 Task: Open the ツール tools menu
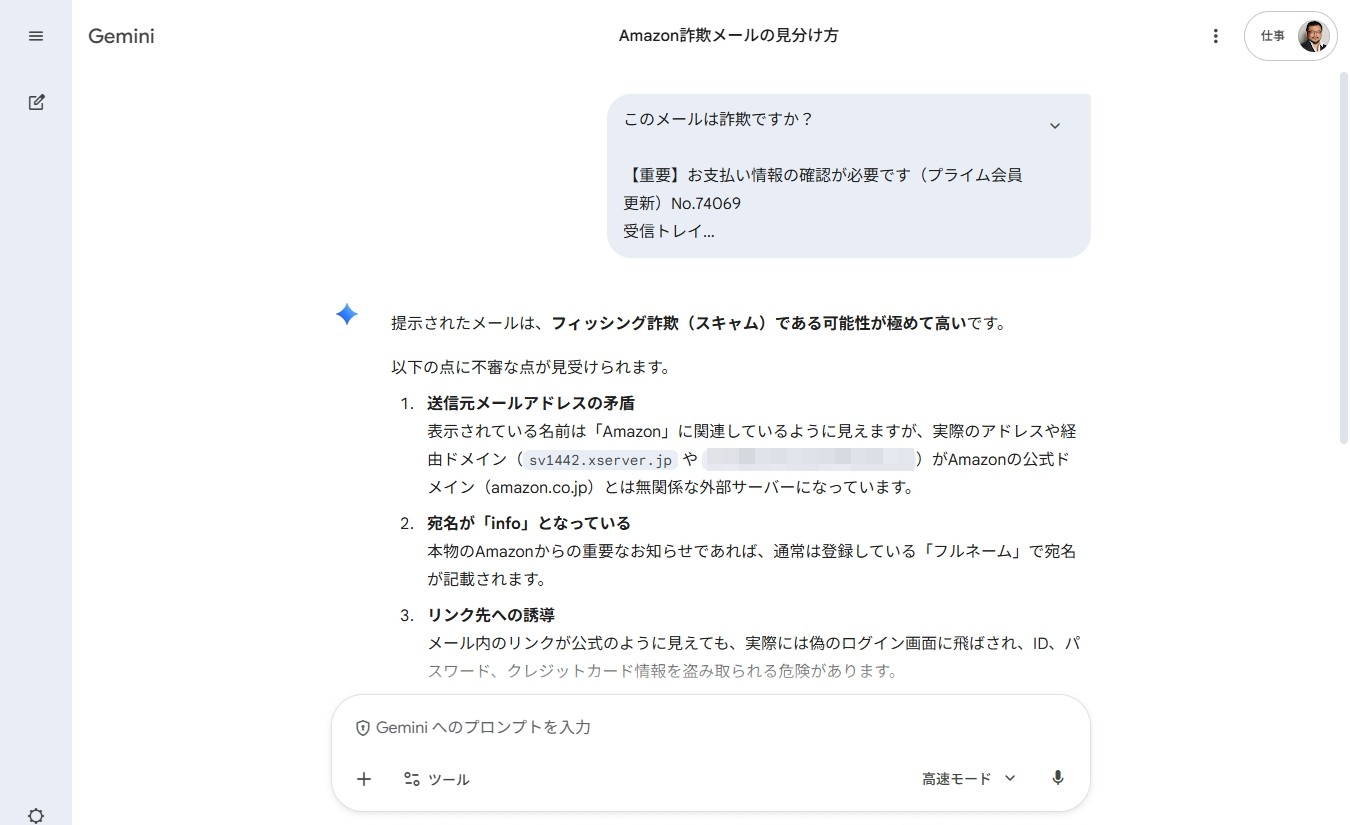(x=448, y=779)
